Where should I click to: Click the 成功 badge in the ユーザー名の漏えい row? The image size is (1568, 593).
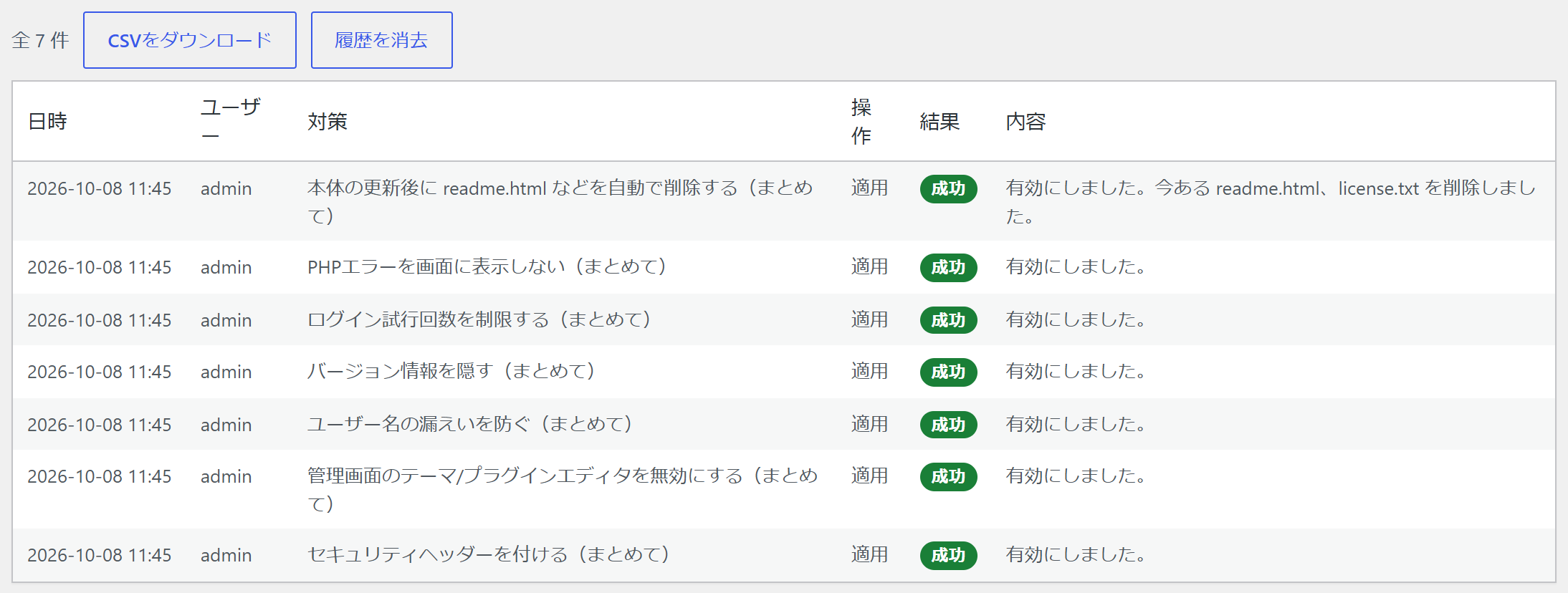click(948, 425)
